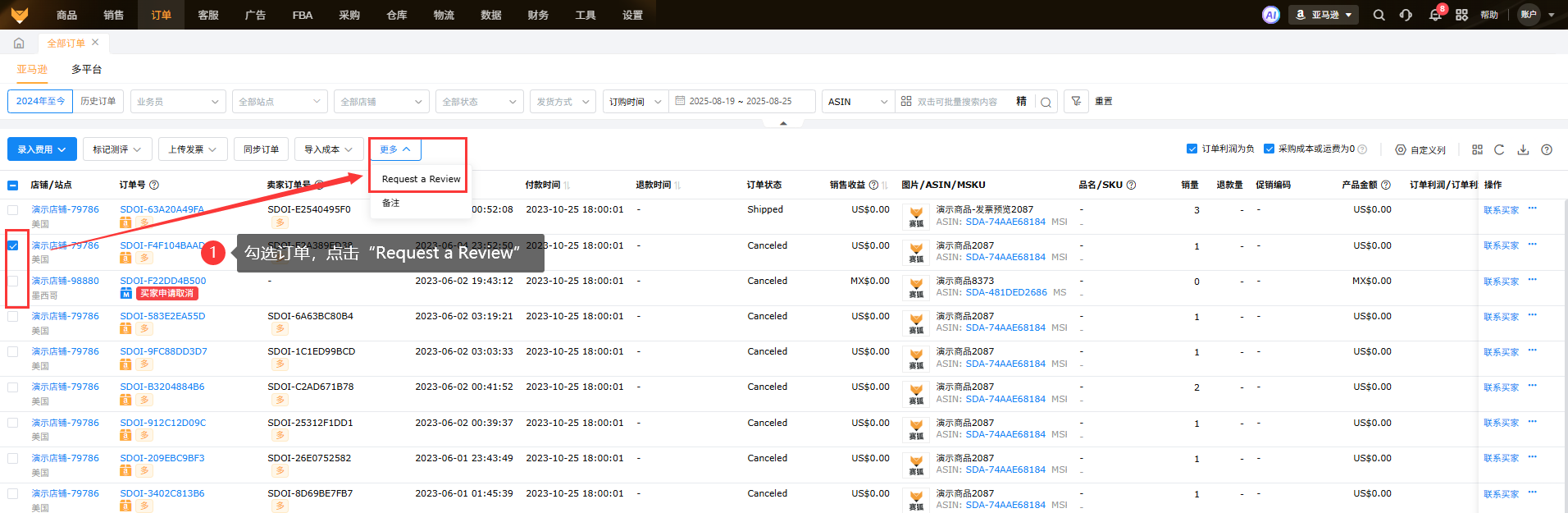
Task: Click the notification bell icon
Action: [x=1435, y=15]
